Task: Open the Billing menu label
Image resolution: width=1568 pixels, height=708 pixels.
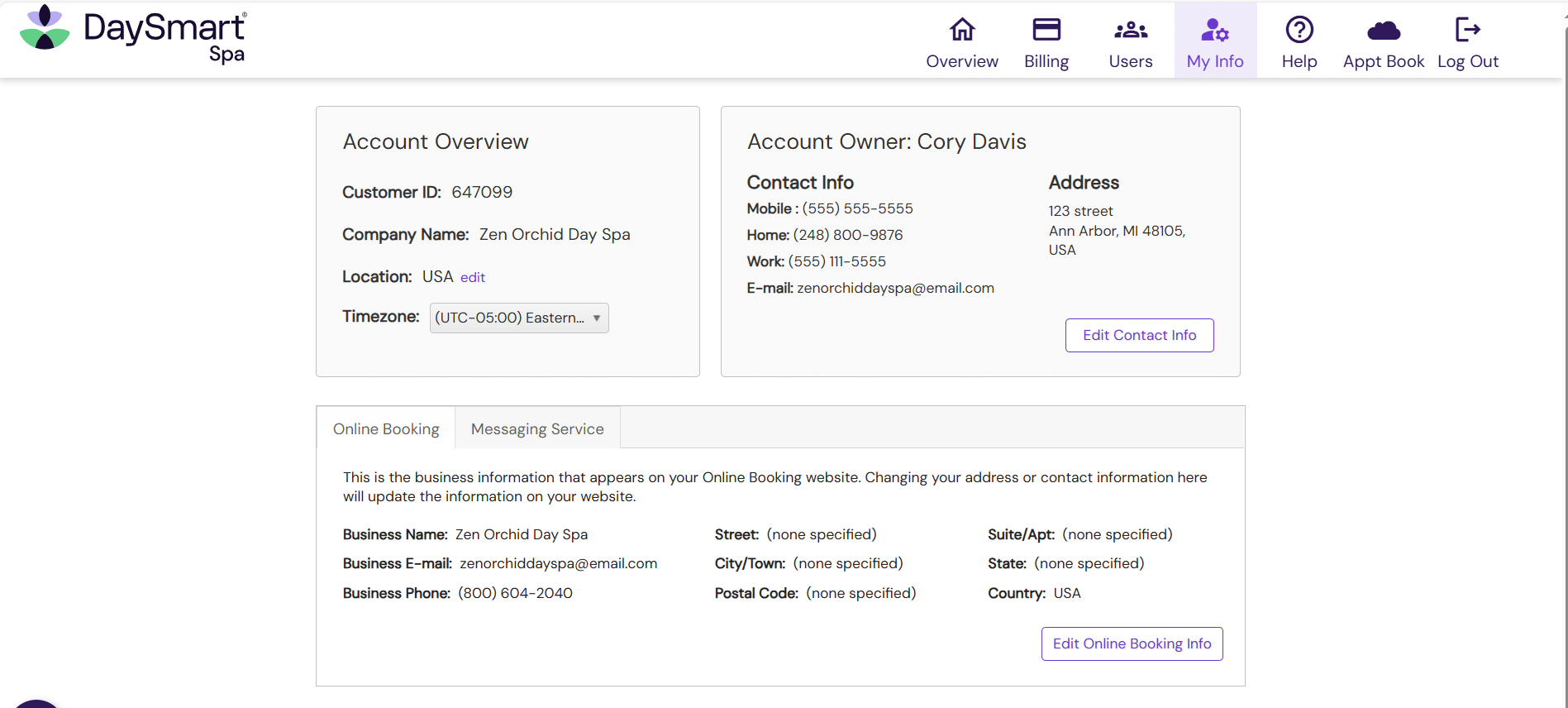Action: 1046,61
